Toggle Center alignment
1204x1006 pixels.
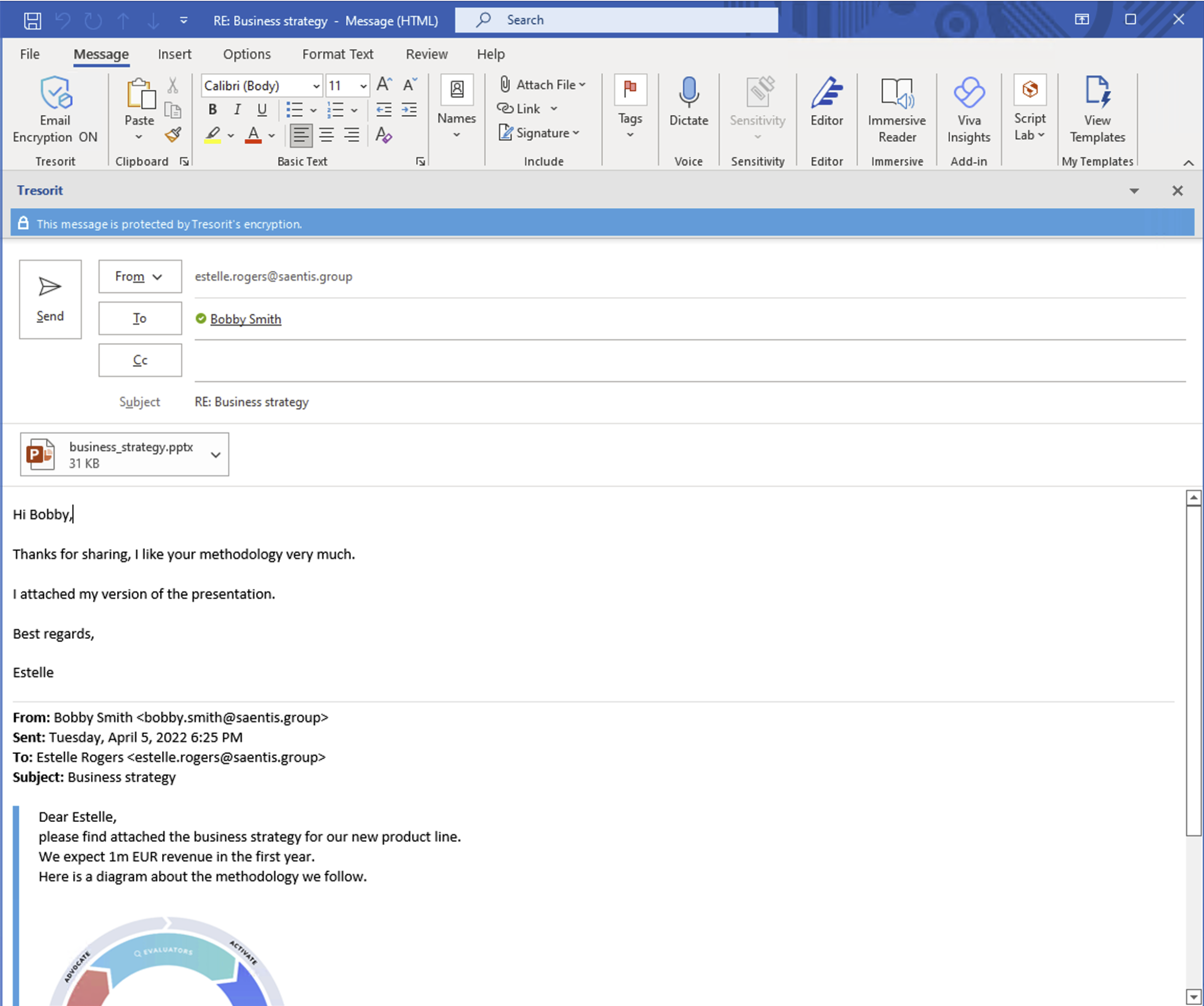(327, 136)
